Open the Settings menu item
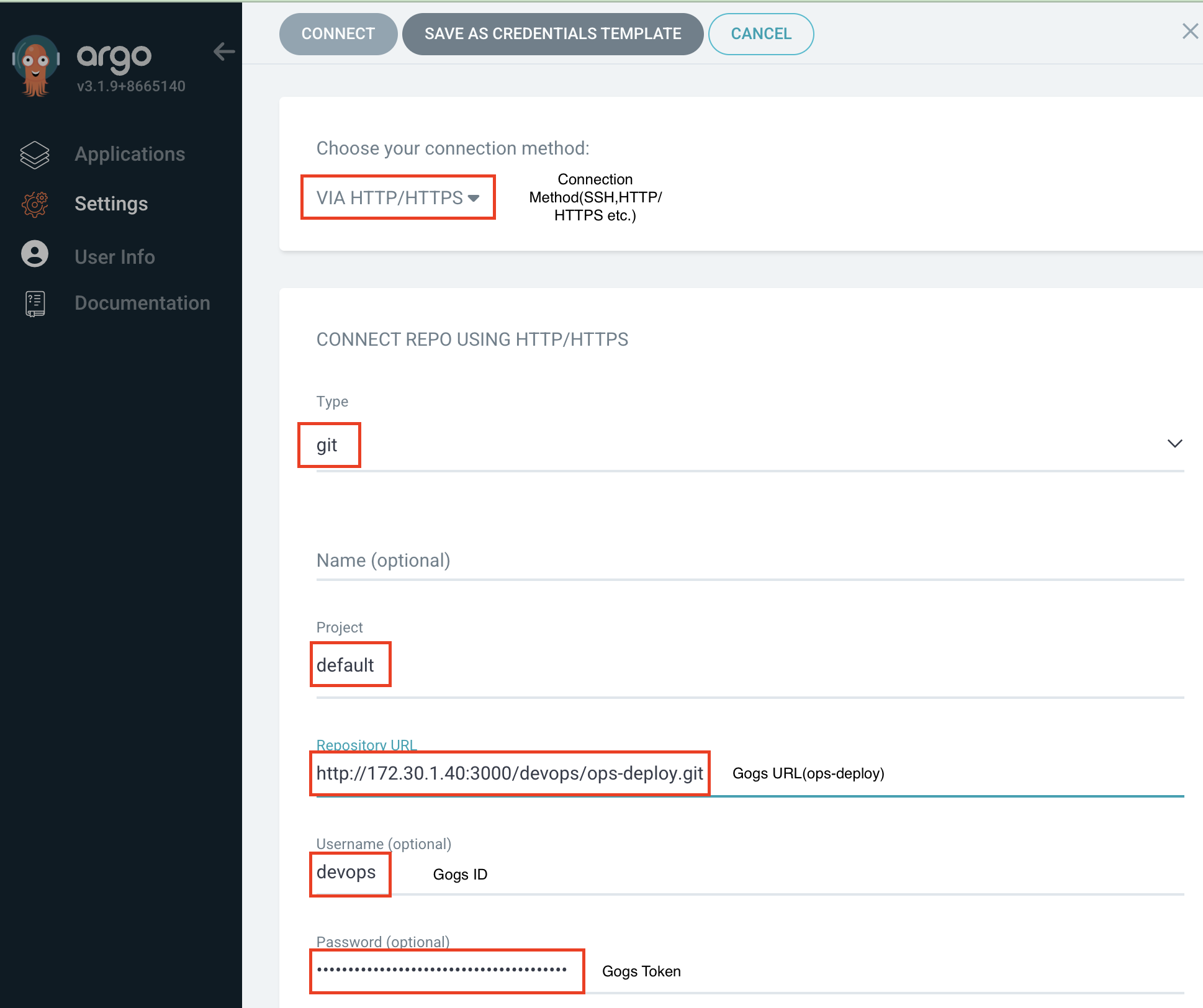 [x=111, y=204]
